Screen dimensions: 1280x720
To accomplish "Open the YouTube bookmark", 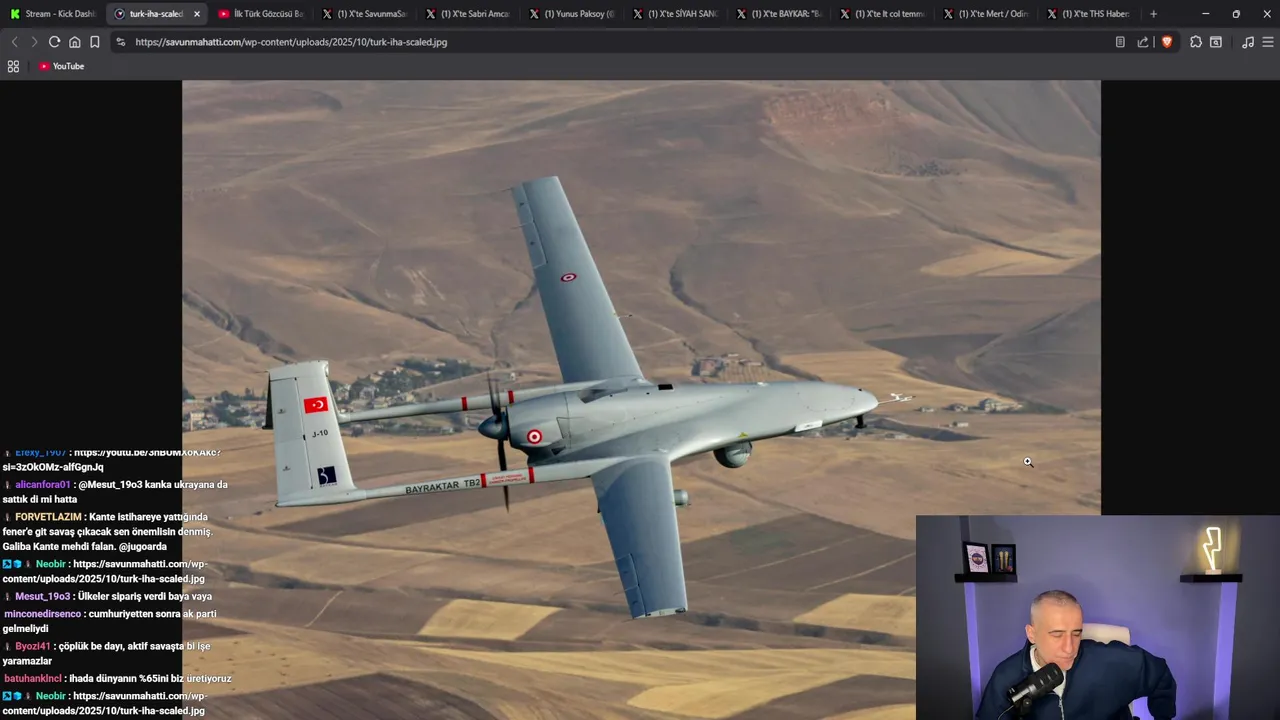I will point(61,66).
